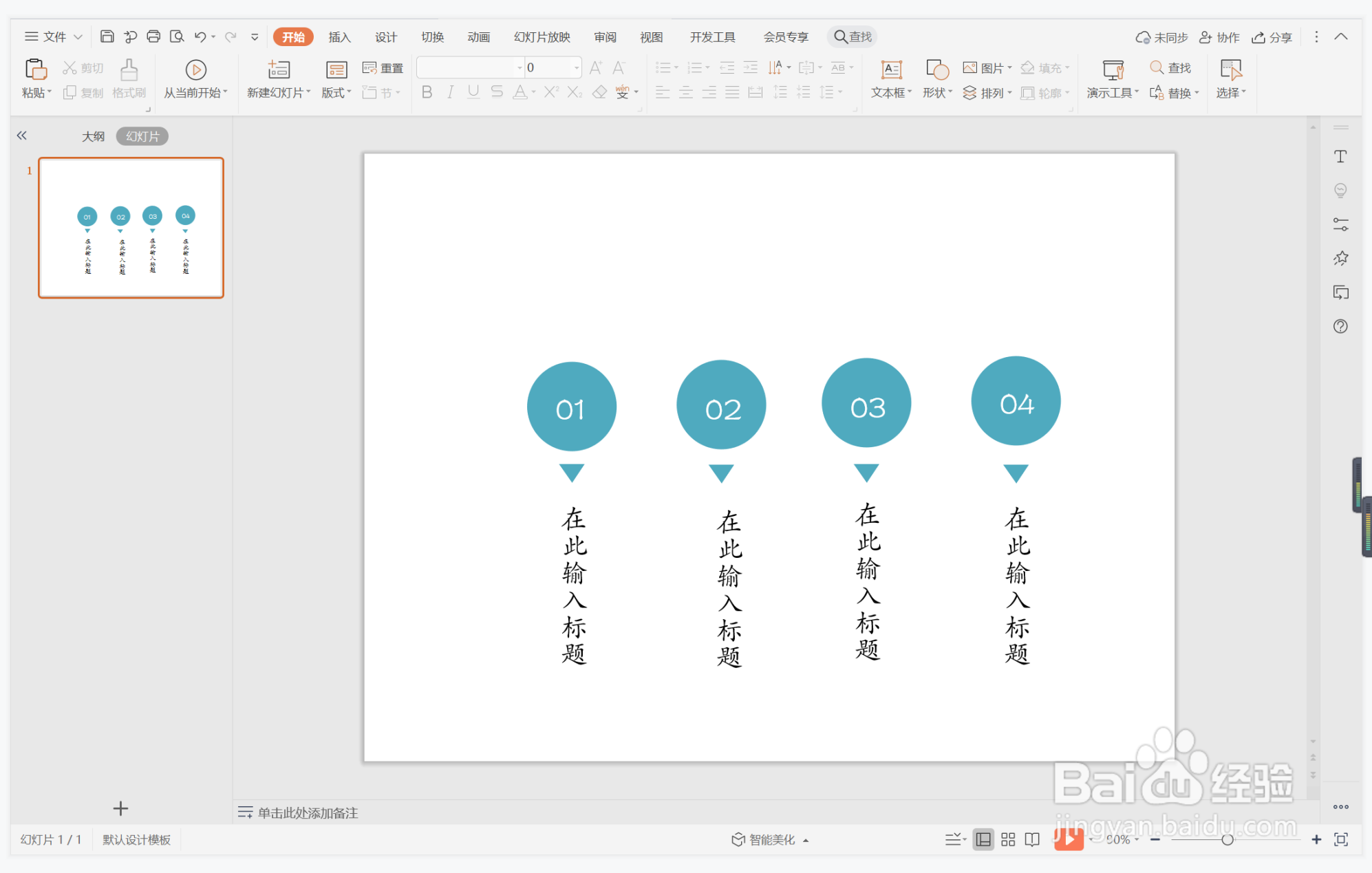Open the Presentation Tools icon
This screenshot has width=1372, height=873.
coord(1113,69)
